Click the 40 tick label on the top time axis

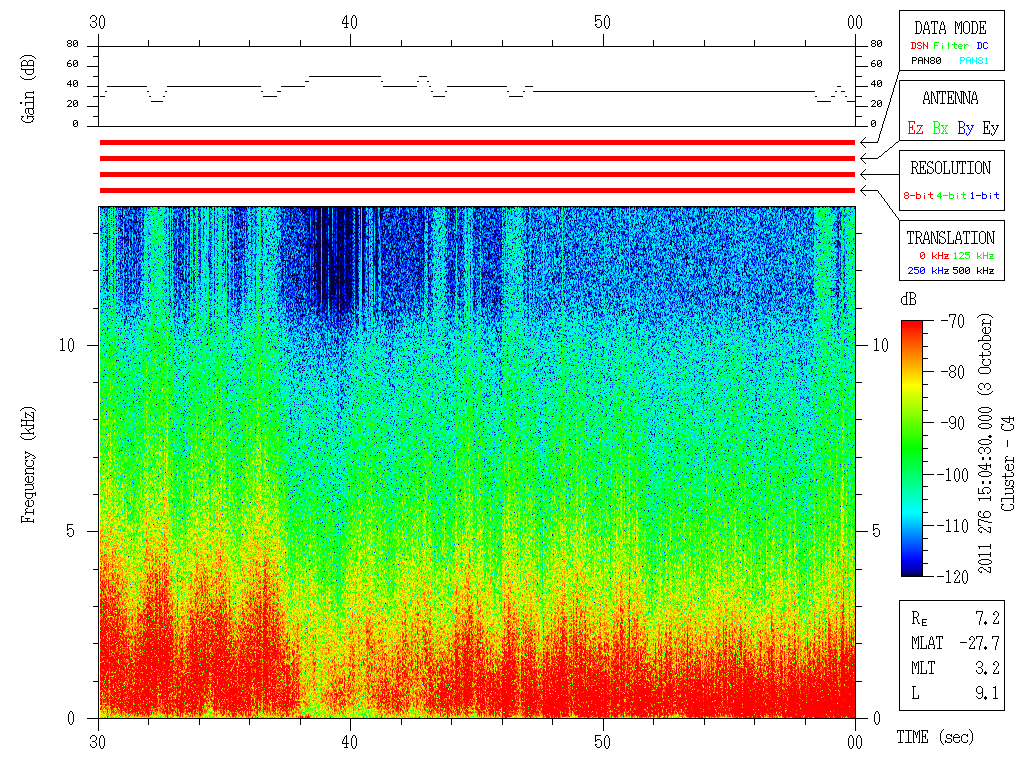coord(350,22)
